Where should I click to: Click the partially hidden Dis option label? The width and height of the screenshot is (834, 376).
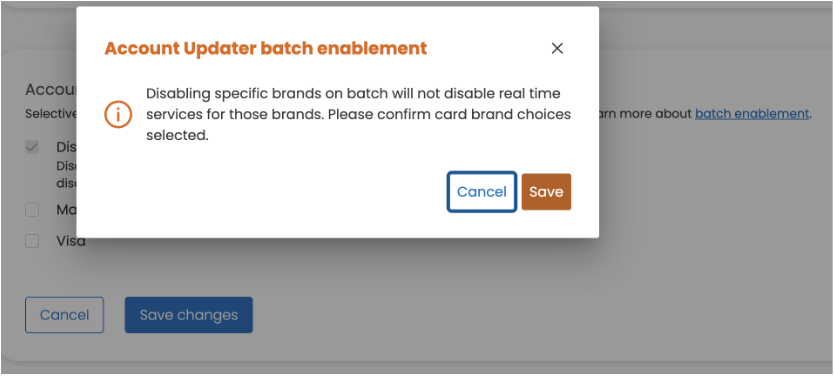[66, 147]
